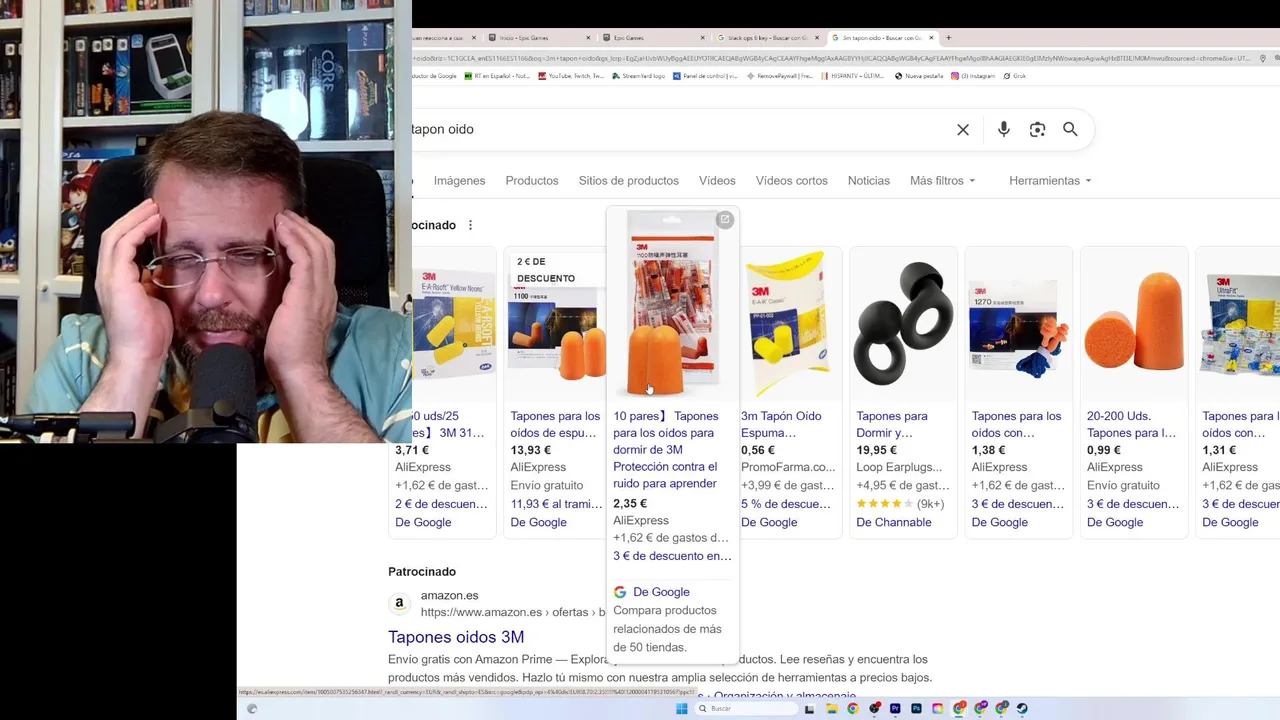Click the '2 € DE DESCUENTO' badge

[x=546, y=270]
